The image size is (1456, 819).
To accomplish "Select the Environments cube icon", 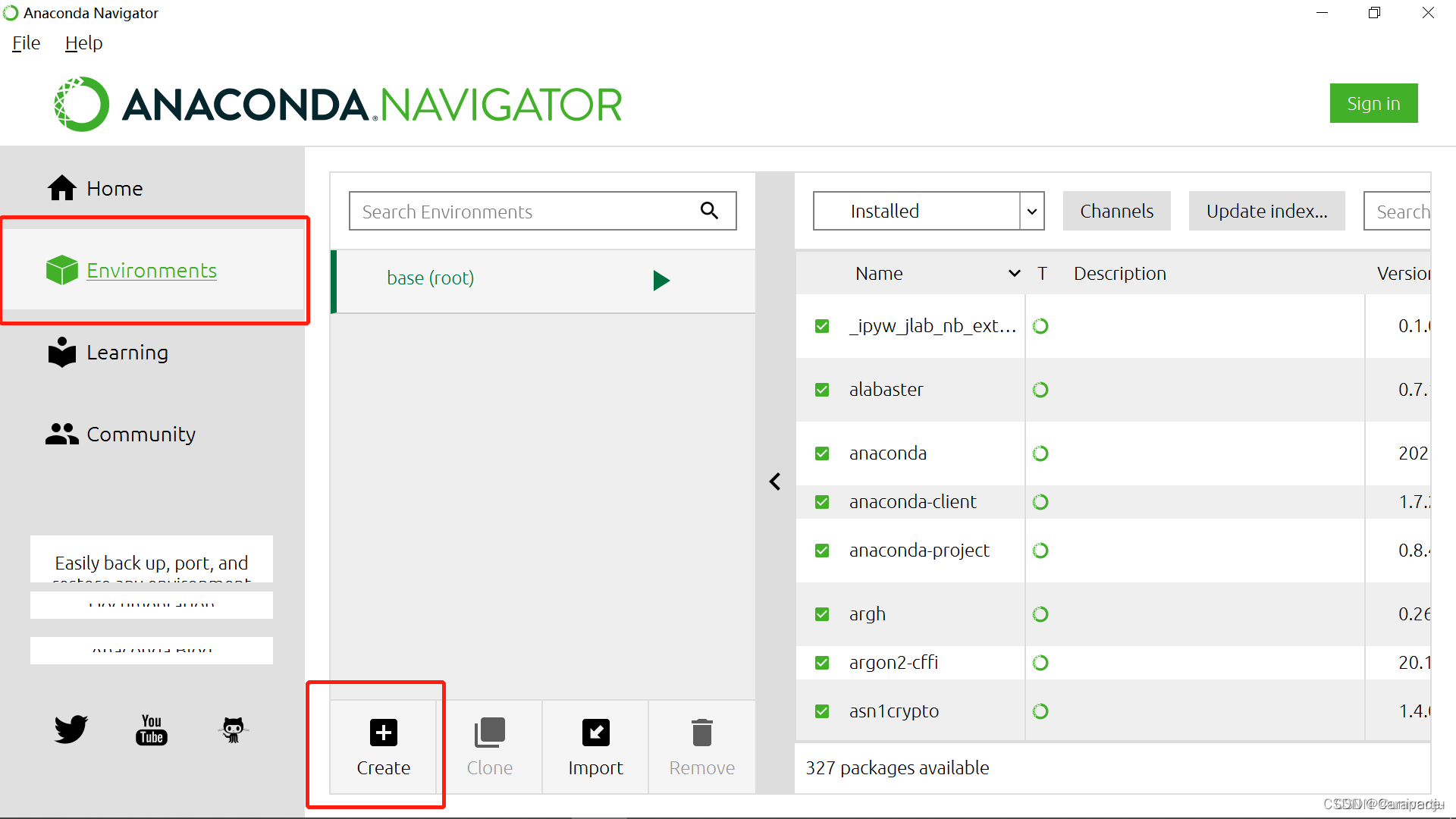I will (x=61, y=270).
